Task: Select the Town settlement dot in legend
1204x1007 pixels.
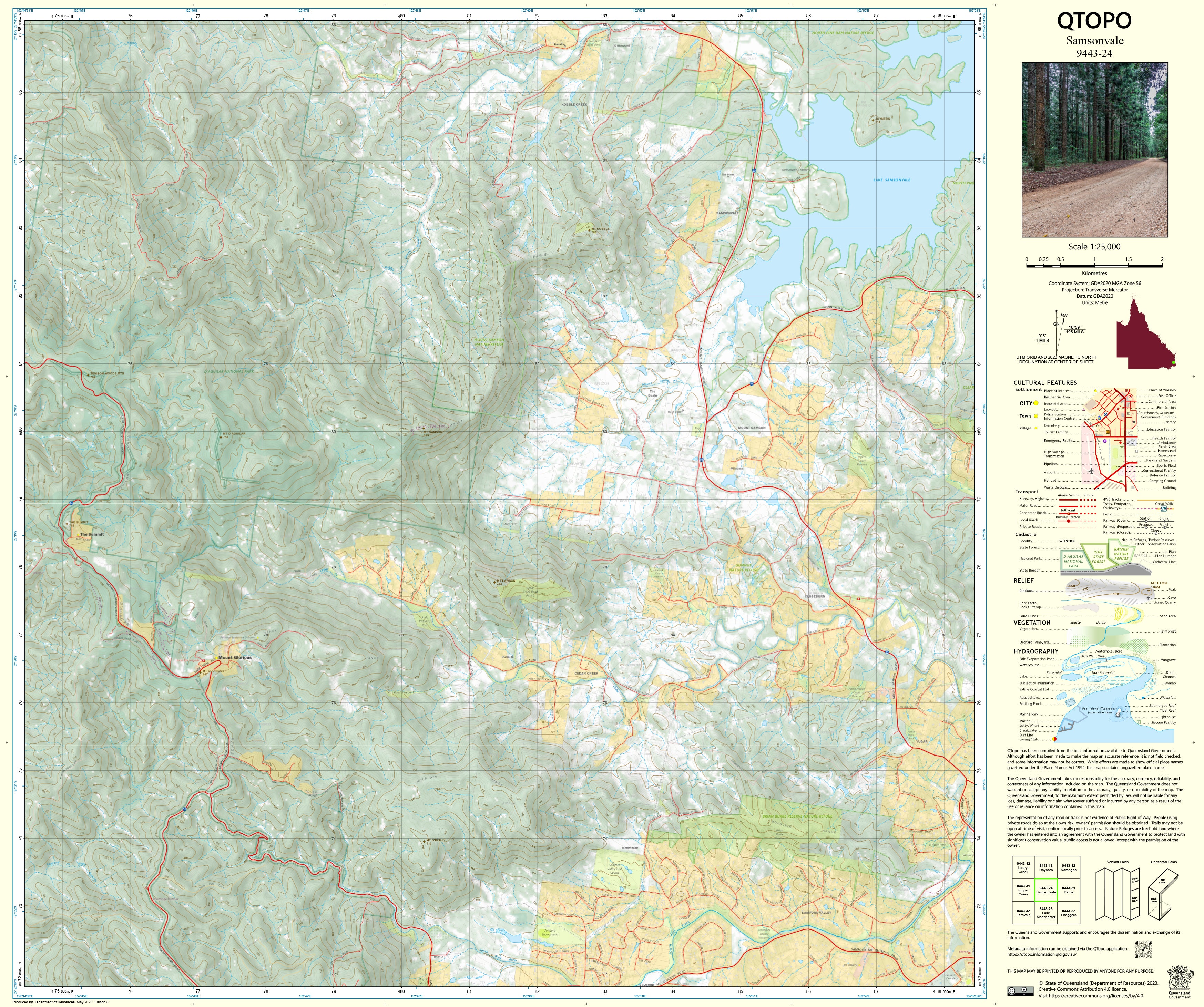Action: point(1036,416)
